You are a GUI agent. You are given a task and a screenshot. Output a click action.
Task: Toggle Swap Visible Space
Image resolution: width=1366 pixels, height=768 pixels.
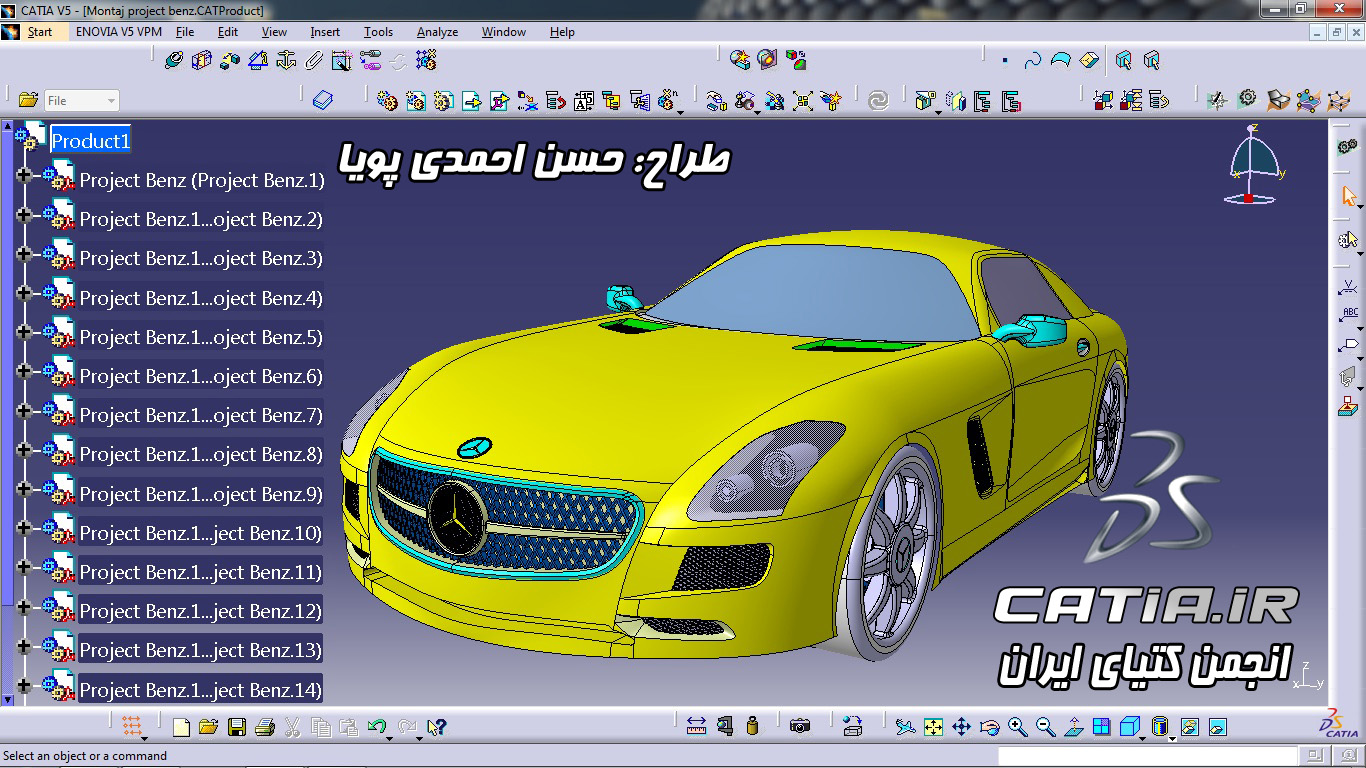(1218, 727)
